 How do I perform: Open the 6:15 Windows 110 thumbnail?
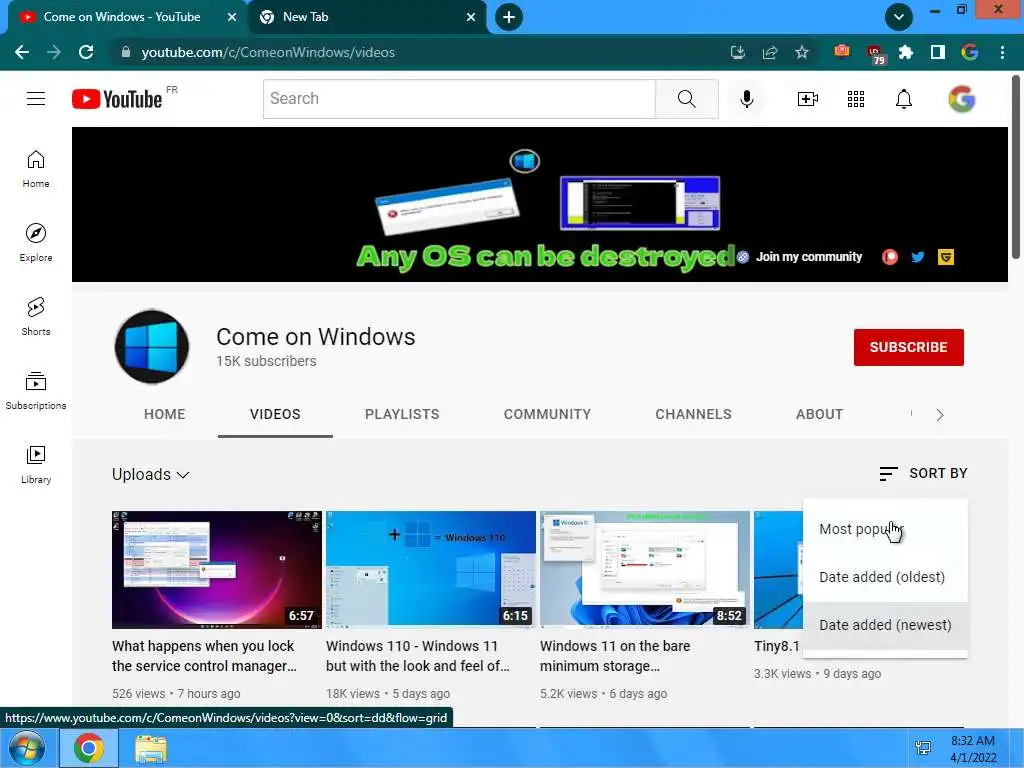[x=431, y=569]
